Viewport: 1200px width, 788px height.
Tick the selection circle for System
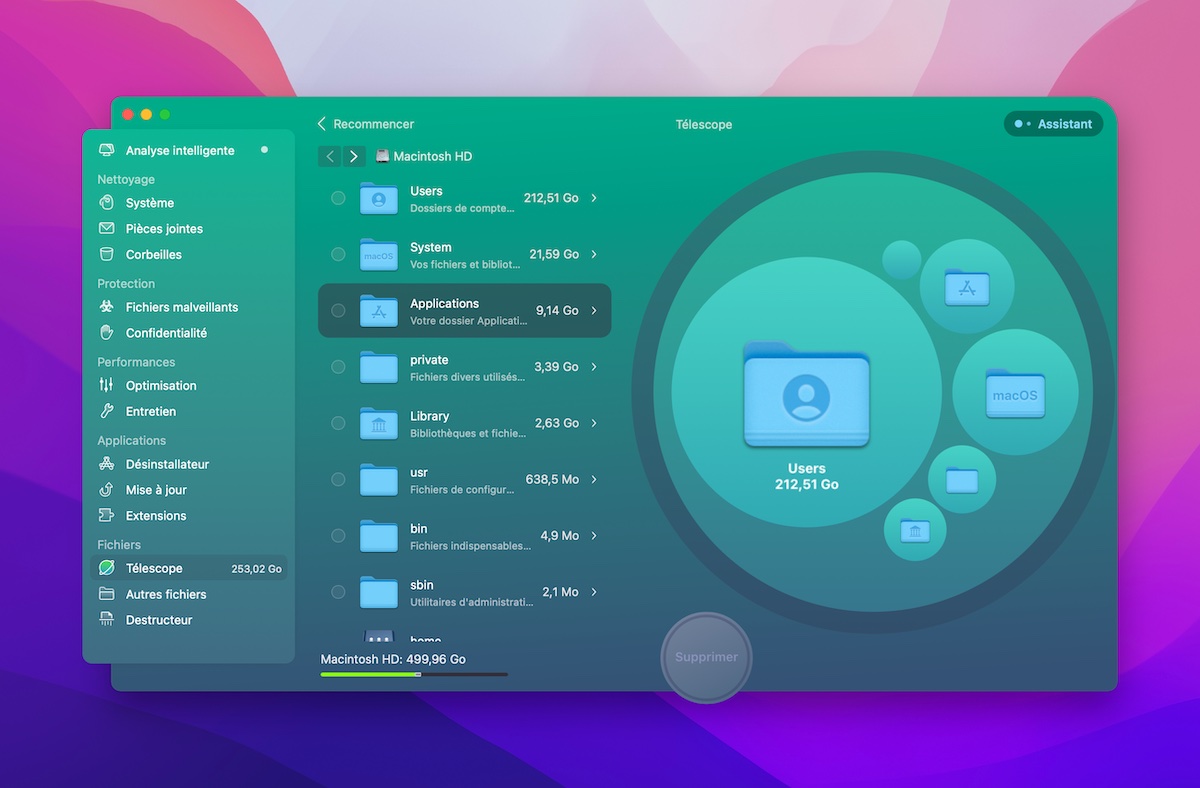pos(338,254)
